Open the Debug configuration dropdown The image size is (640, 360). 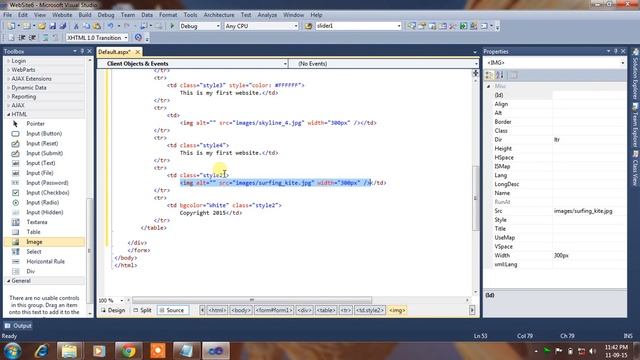click(218, 26)
